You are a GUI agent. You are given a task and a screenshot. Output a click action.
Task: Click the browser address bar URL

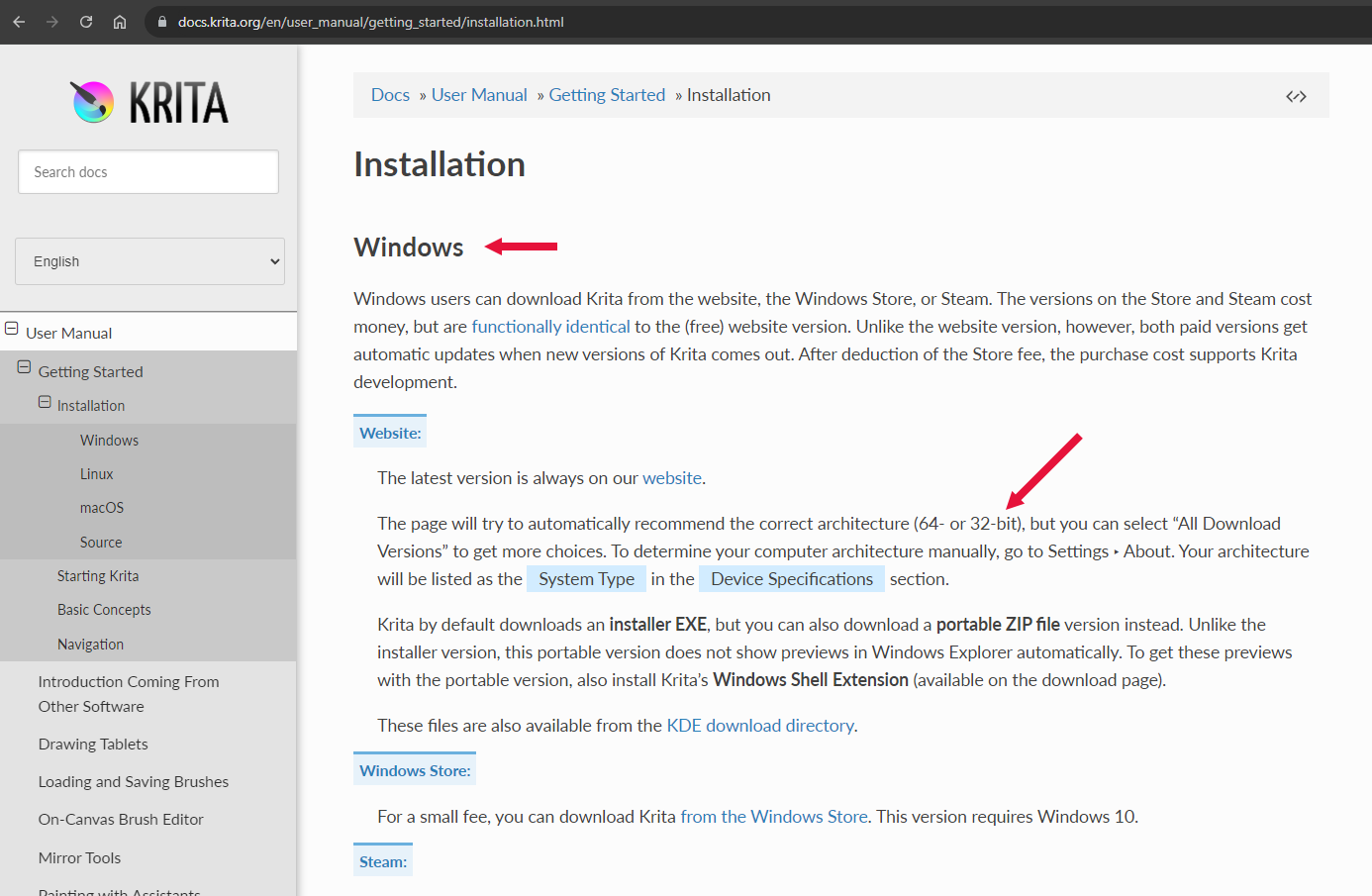(x=370, y=22)
